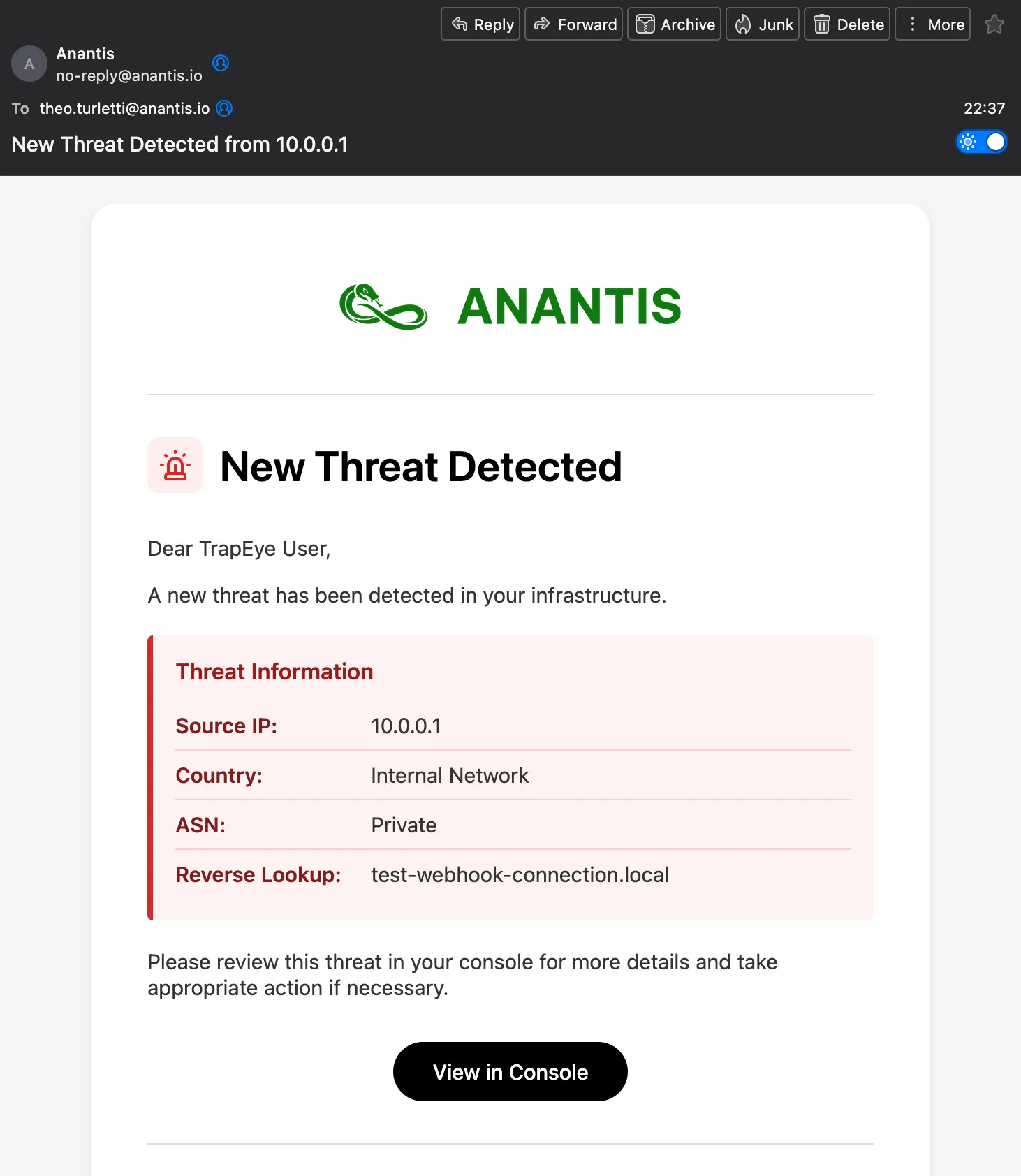Viewport: 1021px width, 1176px height.
Task: Open contact icon next to no-reply@anantis.io
Action: coord(221,64)
